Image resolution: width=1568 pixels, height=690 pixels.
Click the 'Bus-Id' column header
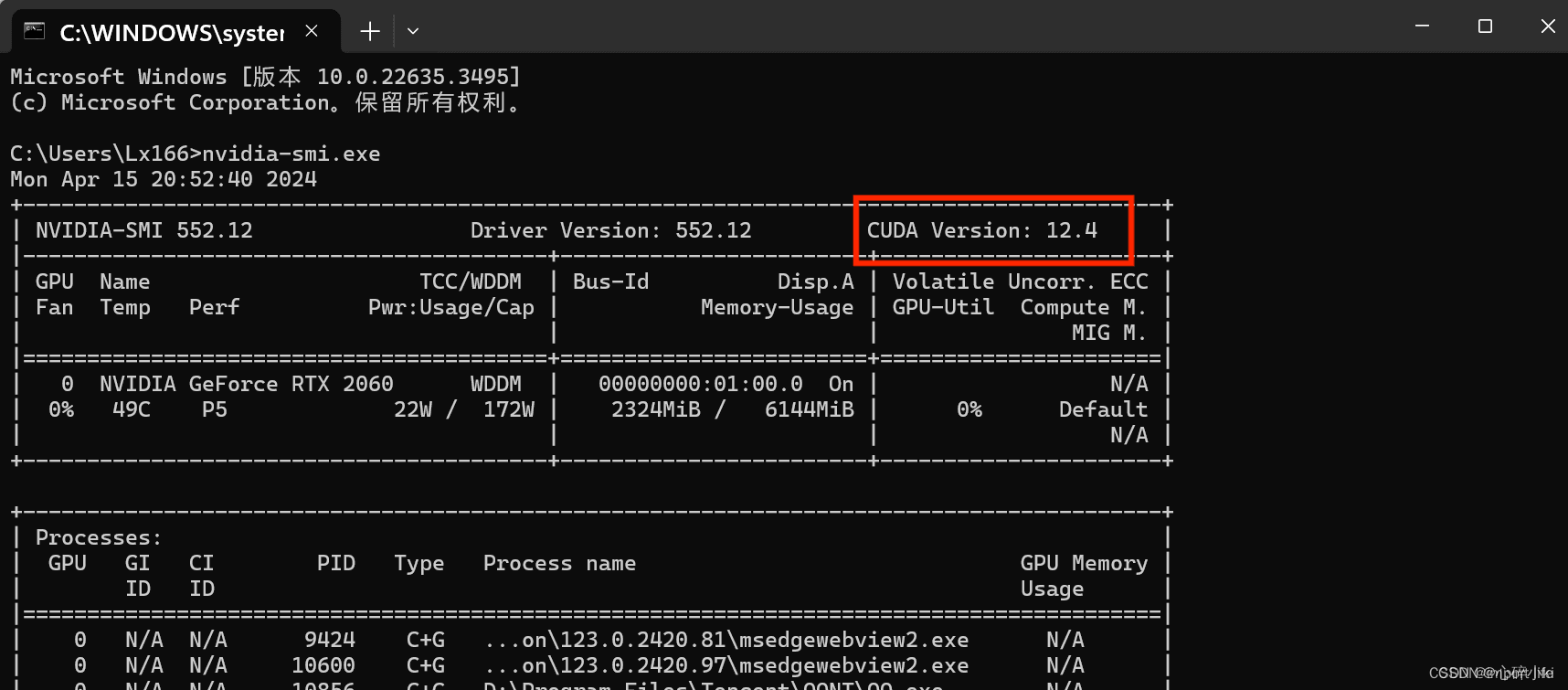point(611,281)
